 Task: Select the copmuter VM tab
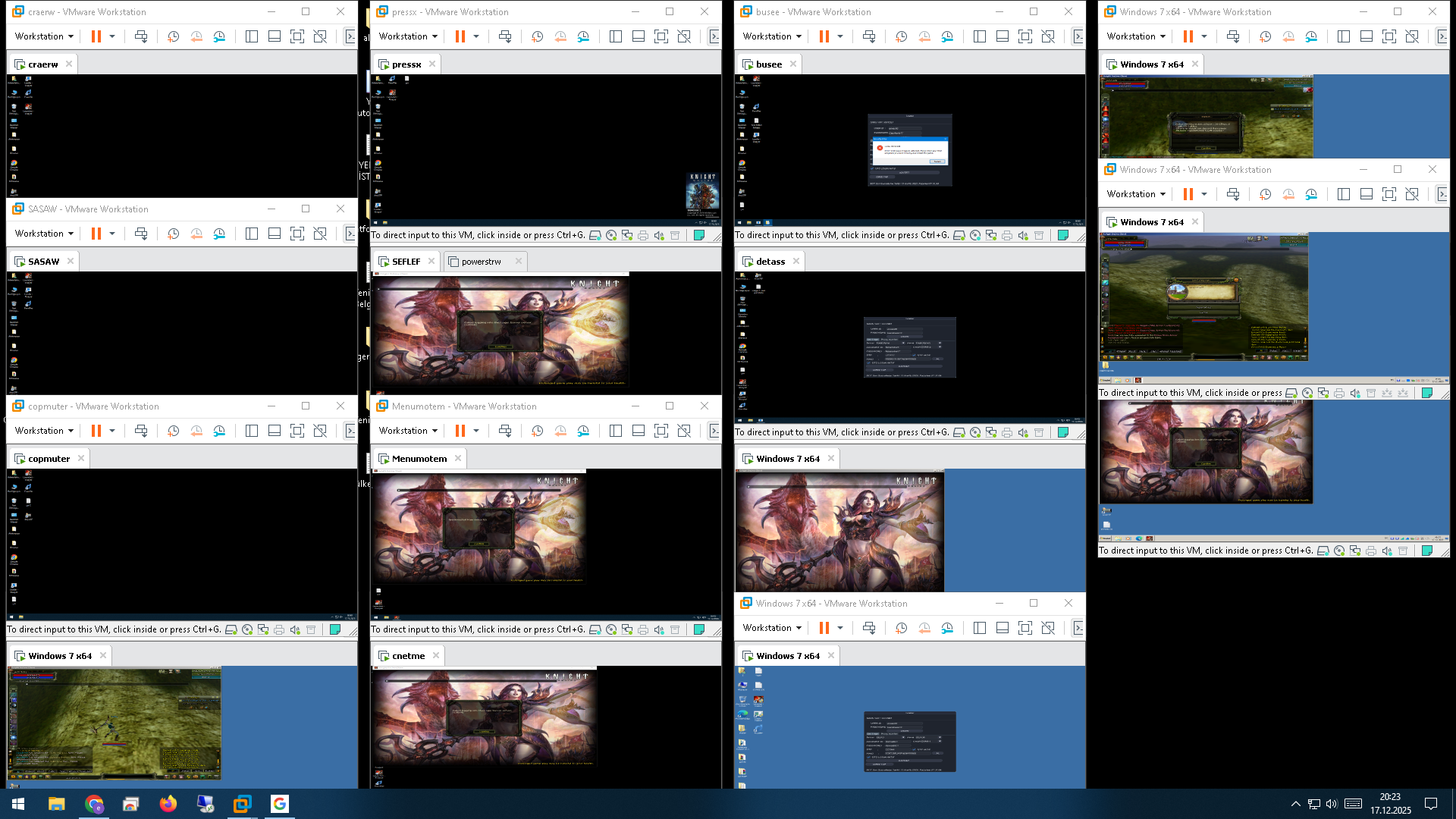pos(49,459)
